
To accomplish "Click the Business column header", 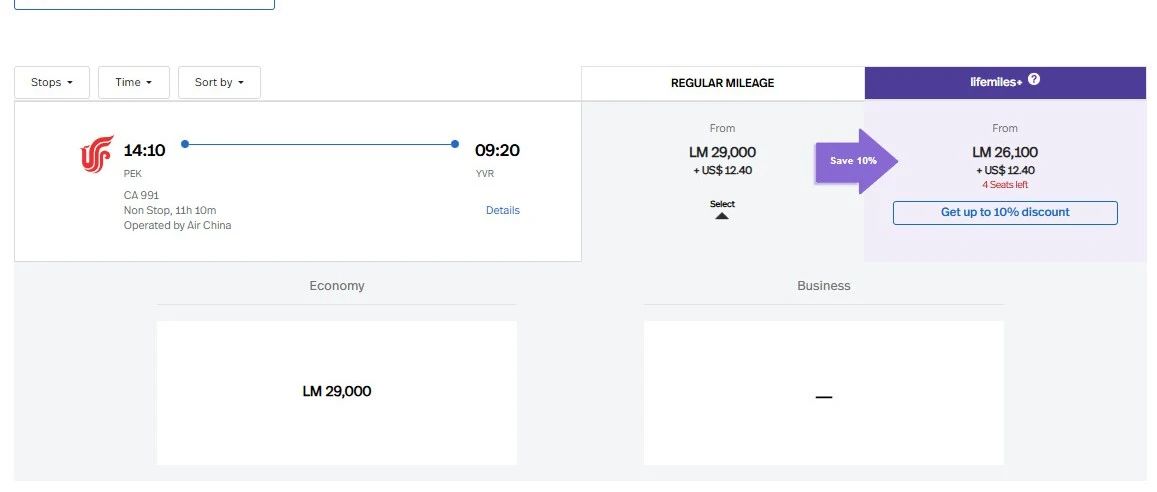I will tap(823, 286).
